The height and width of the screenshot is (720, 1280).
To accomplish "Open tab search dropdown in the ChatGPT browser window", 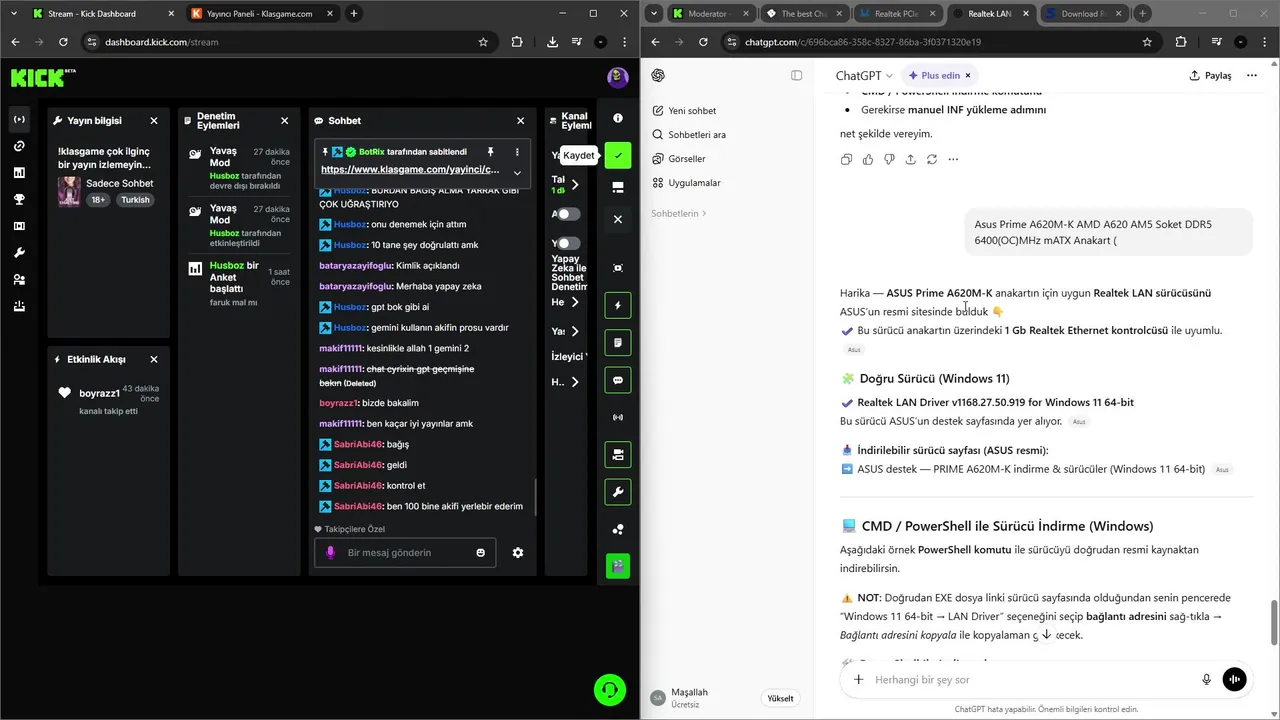I will [653, 14].
